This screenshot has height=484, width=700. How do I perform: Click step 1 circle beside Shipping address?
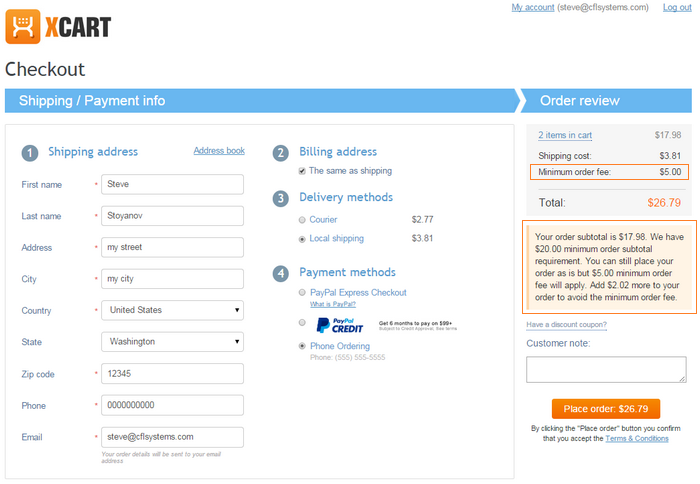click(30, 153)
